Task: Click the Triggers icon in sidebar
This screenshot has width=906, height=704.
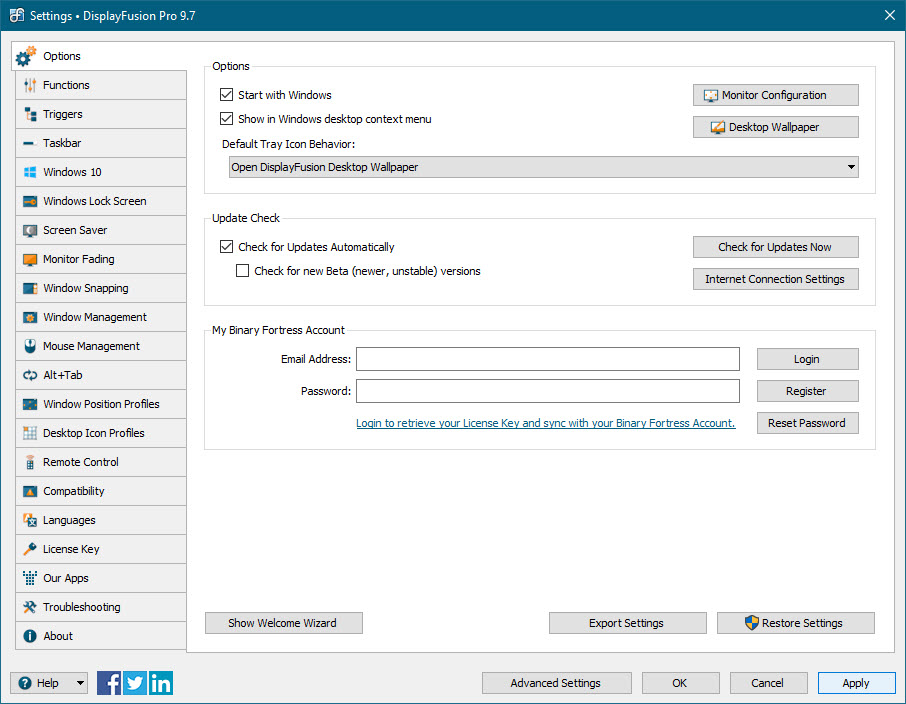Action: pos(30,114)
